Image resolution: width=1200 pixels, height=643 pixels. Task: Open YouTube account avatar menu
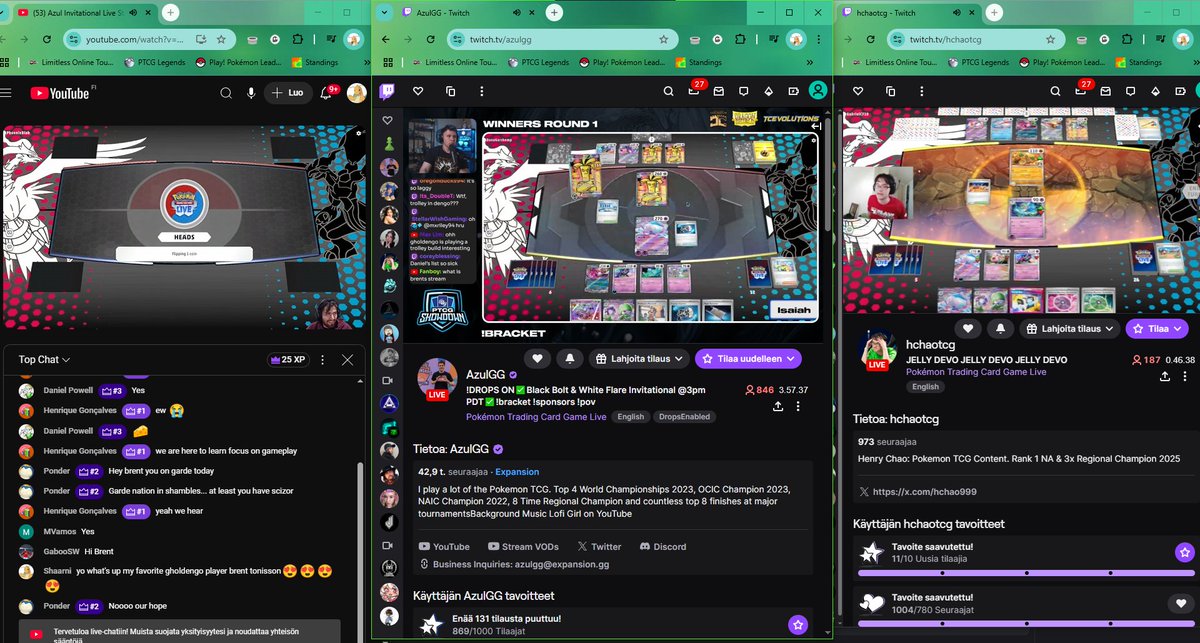click(x=356, y=93)
